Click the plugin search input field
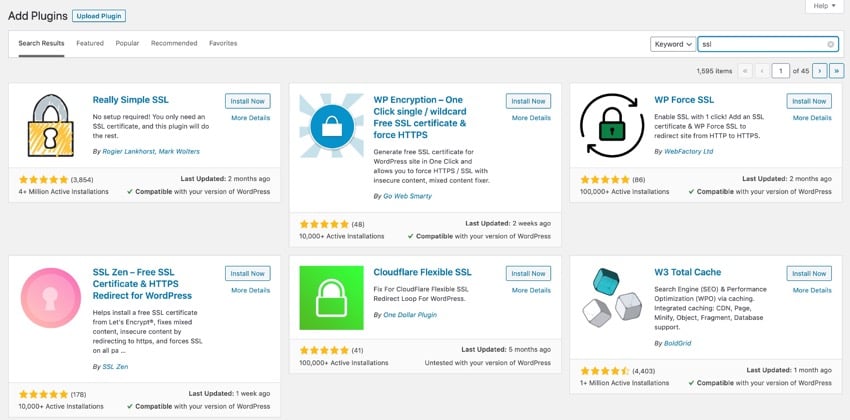 (x=762, y=44)
